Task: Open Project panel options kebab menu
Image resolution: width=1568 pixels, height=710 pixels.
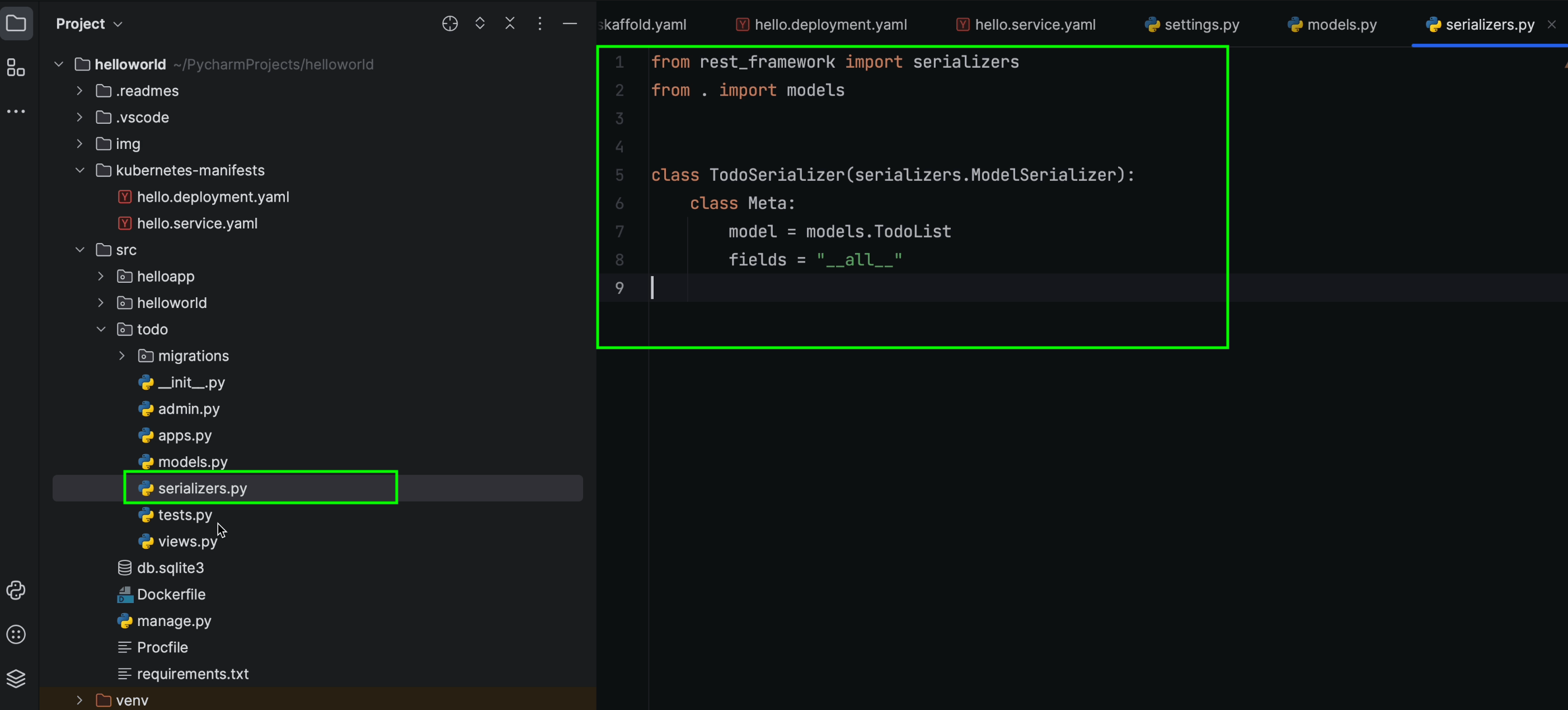Action: coord(540,24)
